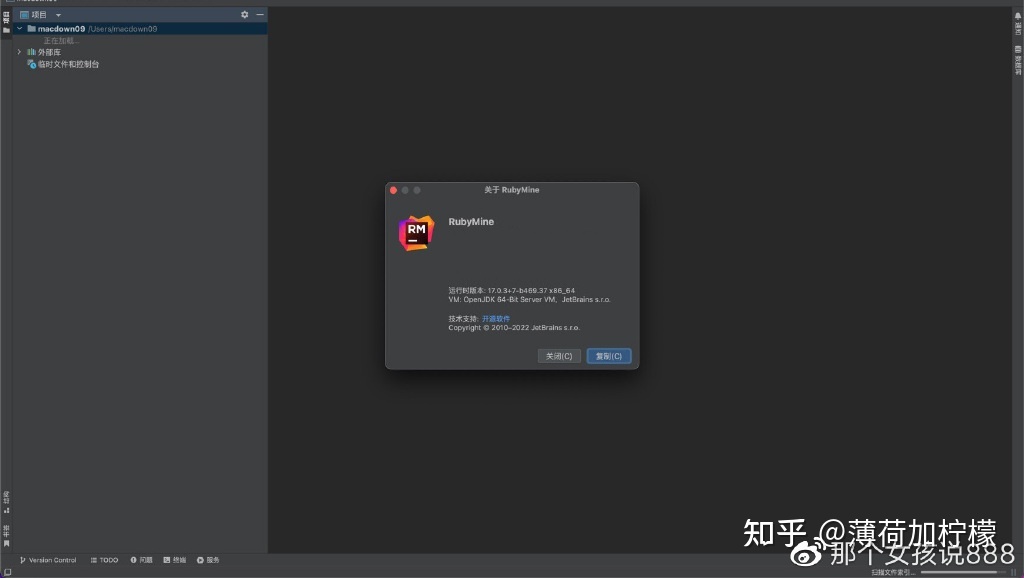Viewport: 1024px width, 578px height.
Task: Open the 终端 terminal tool window
Action: tap(175, 560)
